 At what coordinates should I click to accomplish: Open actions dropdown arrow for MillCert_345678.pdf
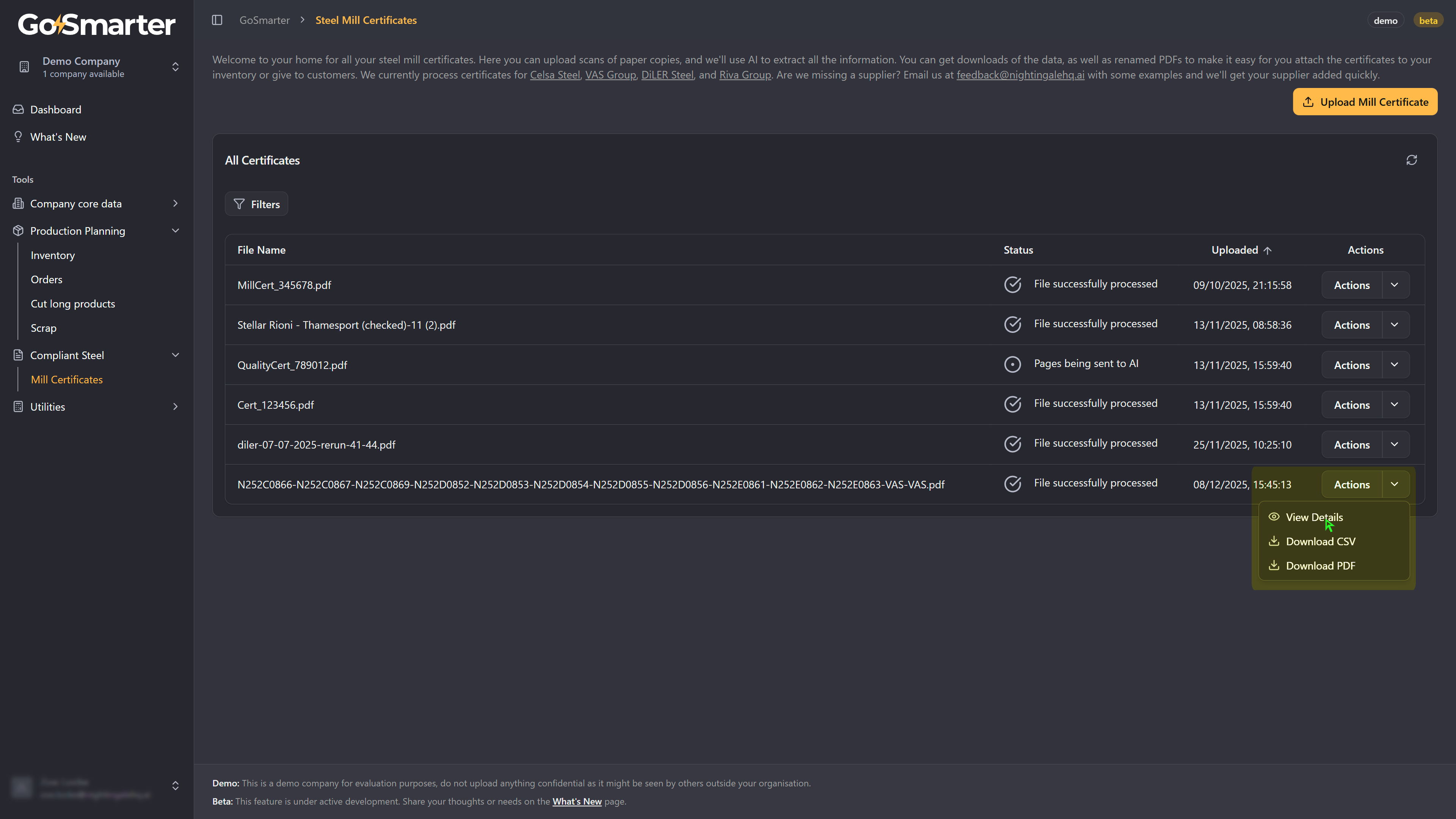click(1395, 285)
